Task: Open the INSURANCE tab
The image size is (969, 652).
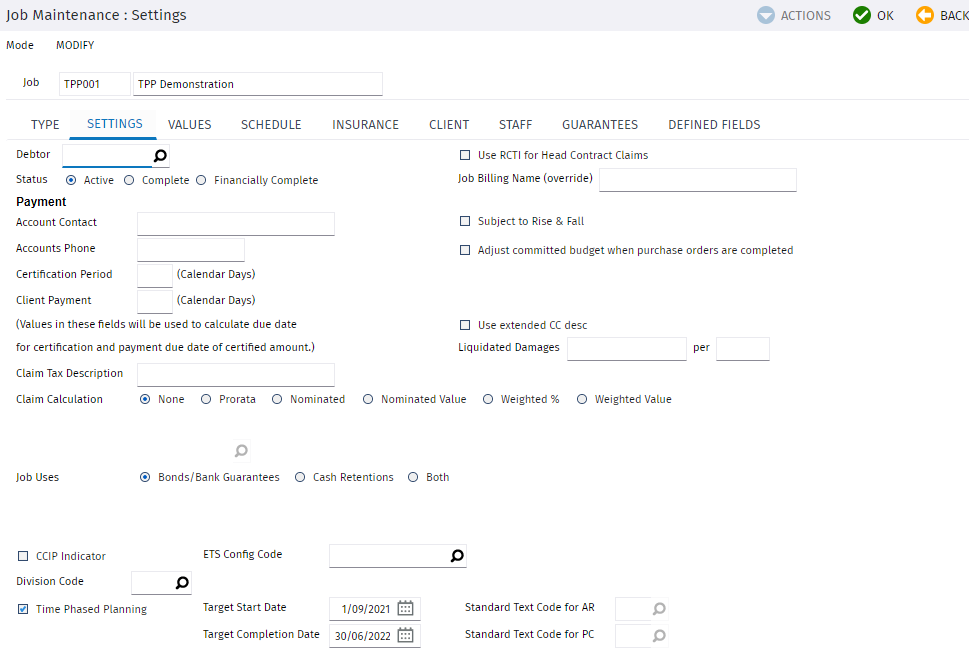Action: 365,125
